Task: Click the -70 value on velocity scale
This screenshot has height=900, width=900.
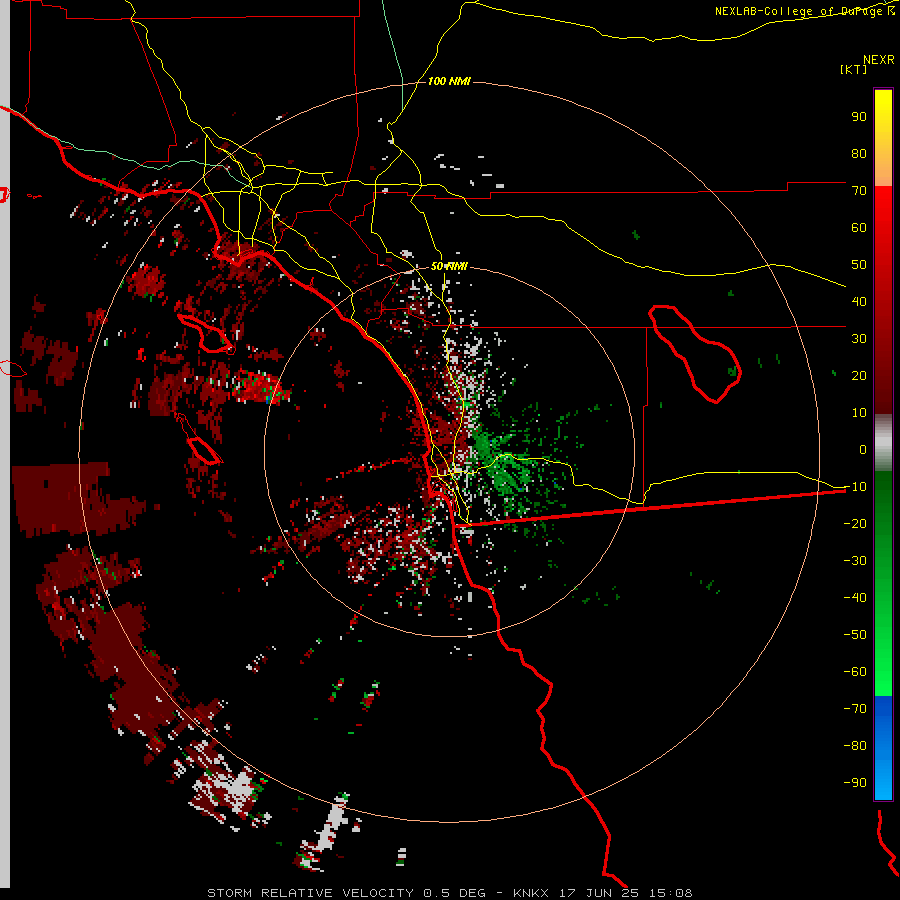Action: coord(855,709)
